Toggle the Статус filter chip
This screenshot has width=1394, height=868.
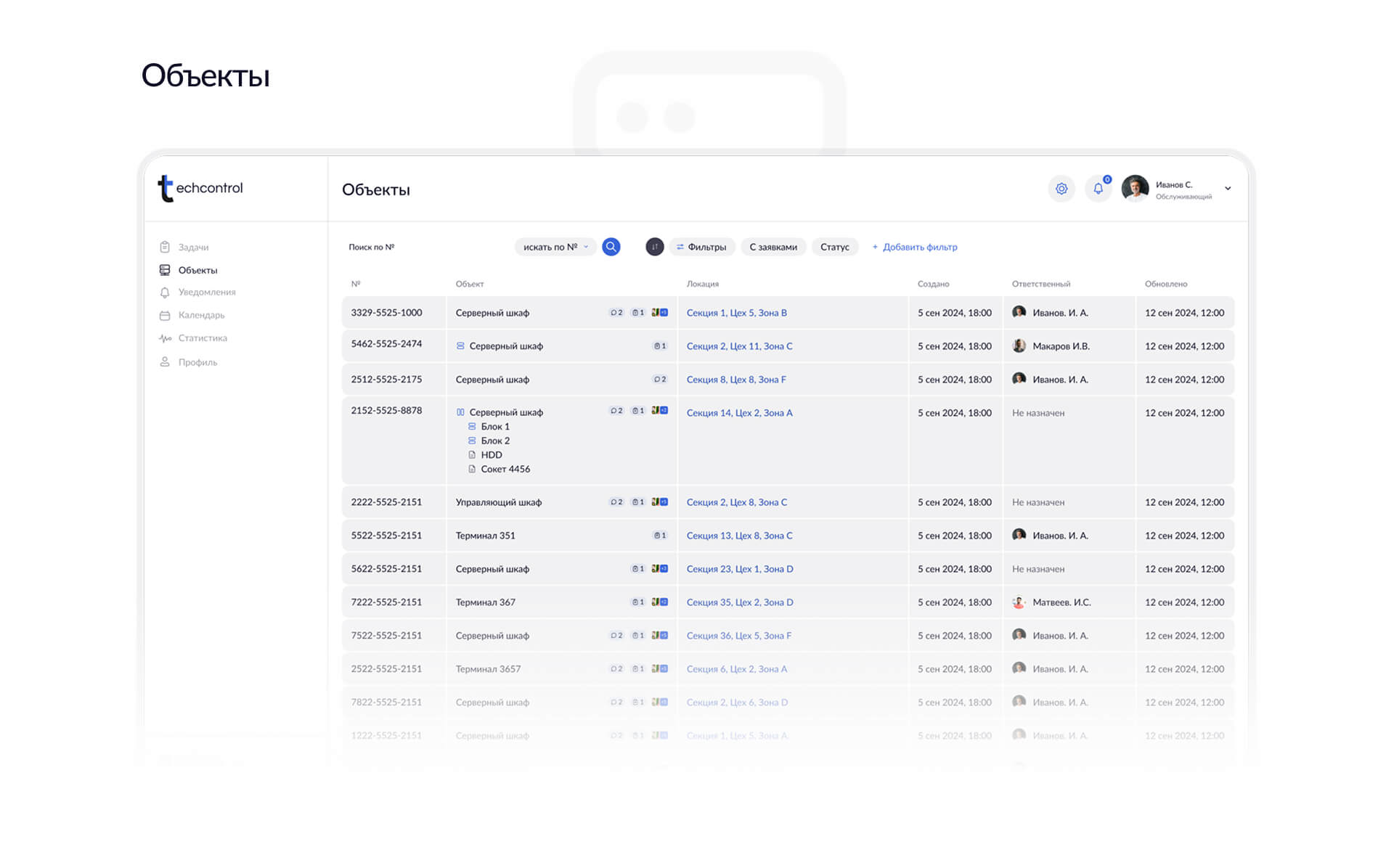834,247
